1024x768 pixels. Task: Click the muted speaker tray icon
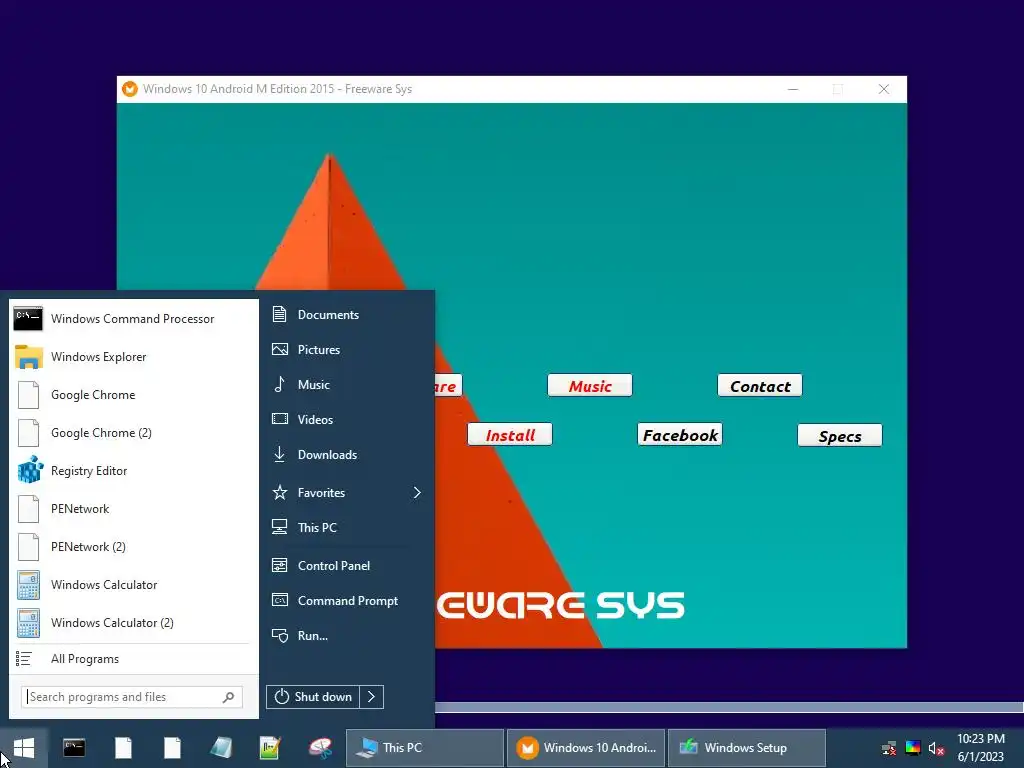click(x=936, y=748)
